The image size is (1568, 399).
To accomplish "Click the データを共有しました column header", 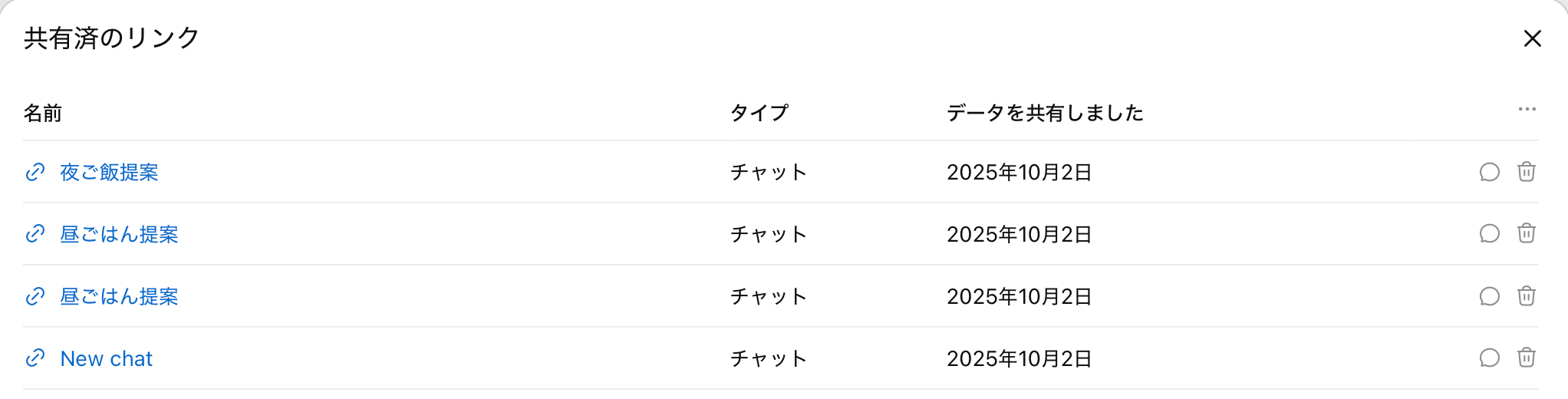I will pos(1045,114).
